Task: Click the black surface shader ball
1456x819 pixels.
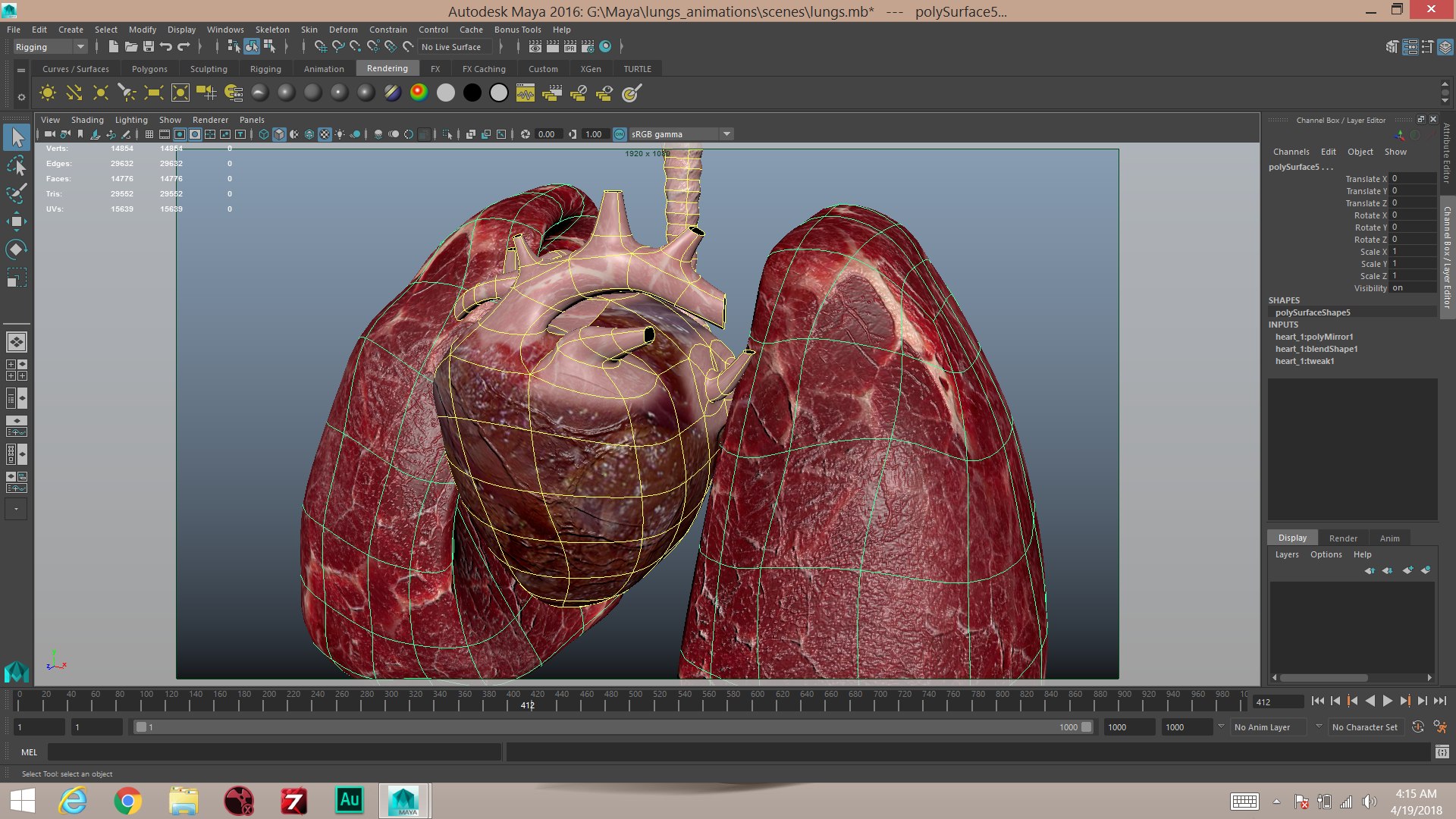Action: click(x=472, y=93)
